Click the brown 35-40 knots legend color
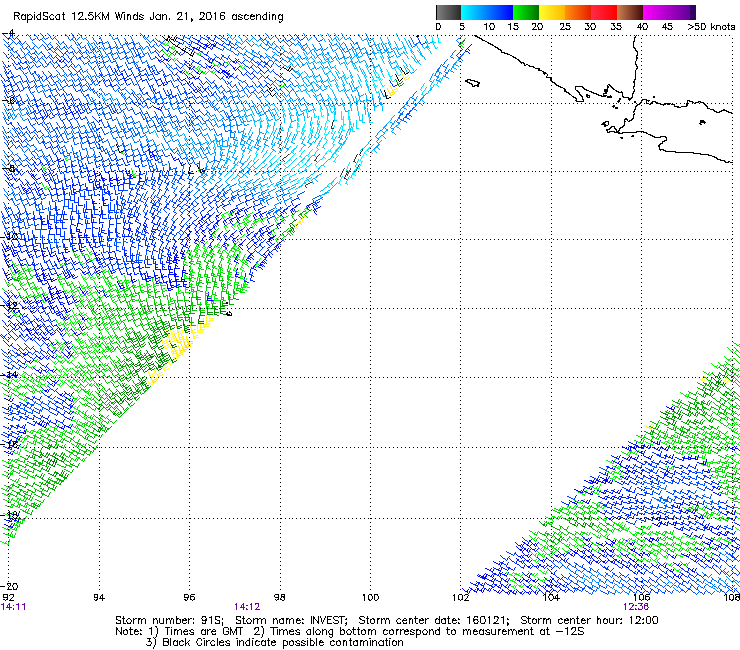Viewport: 740px width, 650px height. click(x=630, y=12)
